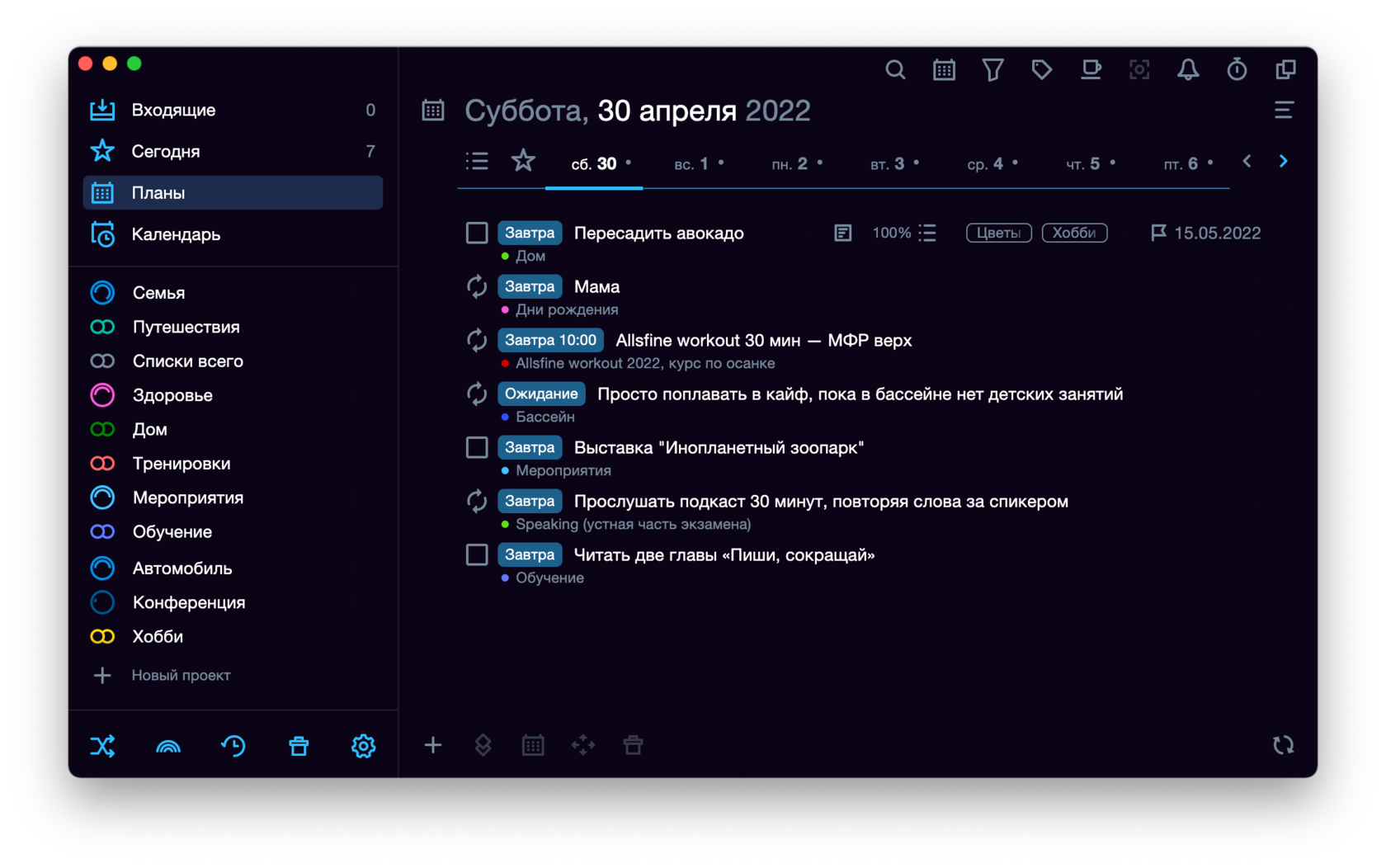Click the move arrows icon in bottom toolbar
Screen dimensions: 1386x868
[x=583, y=745]
